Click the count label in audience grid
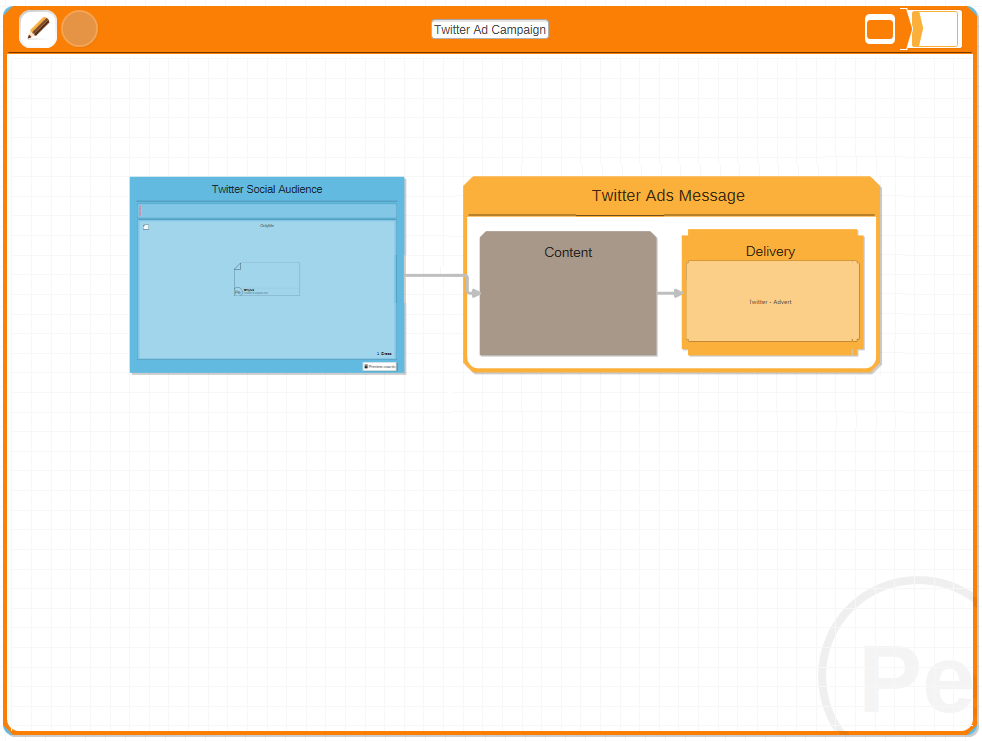982x741 pixels. click(x=385, y=354)
